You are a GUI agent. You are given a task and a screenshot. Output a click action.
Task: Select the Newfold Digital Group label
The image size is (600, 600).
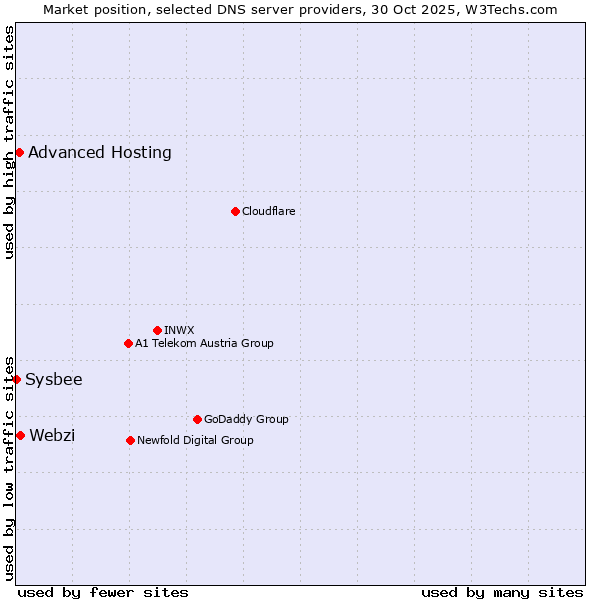(x=195, y=440)
